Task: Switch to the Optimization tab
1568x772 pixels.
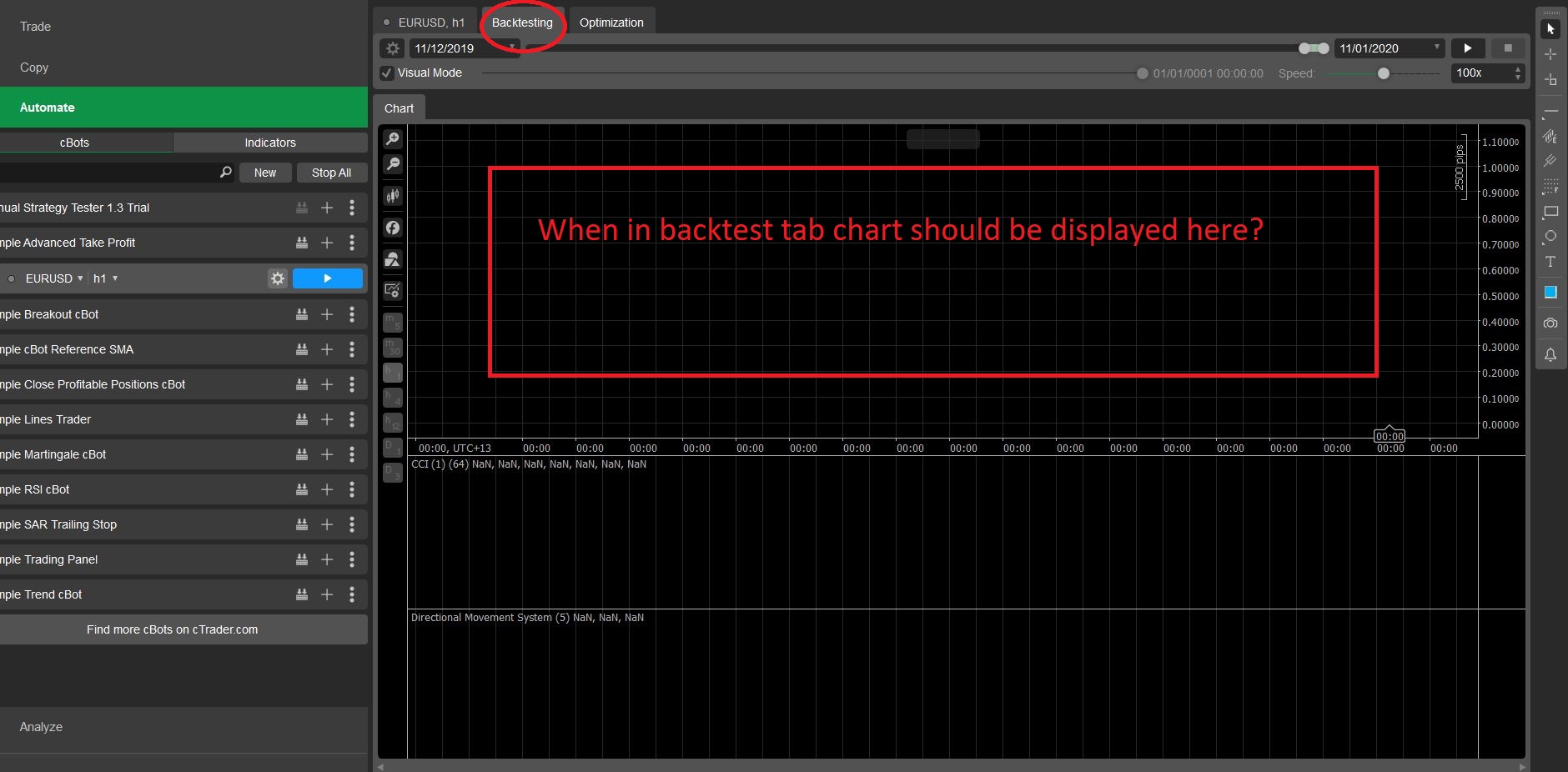Action: pyautogui.click(x=611, y=23)
